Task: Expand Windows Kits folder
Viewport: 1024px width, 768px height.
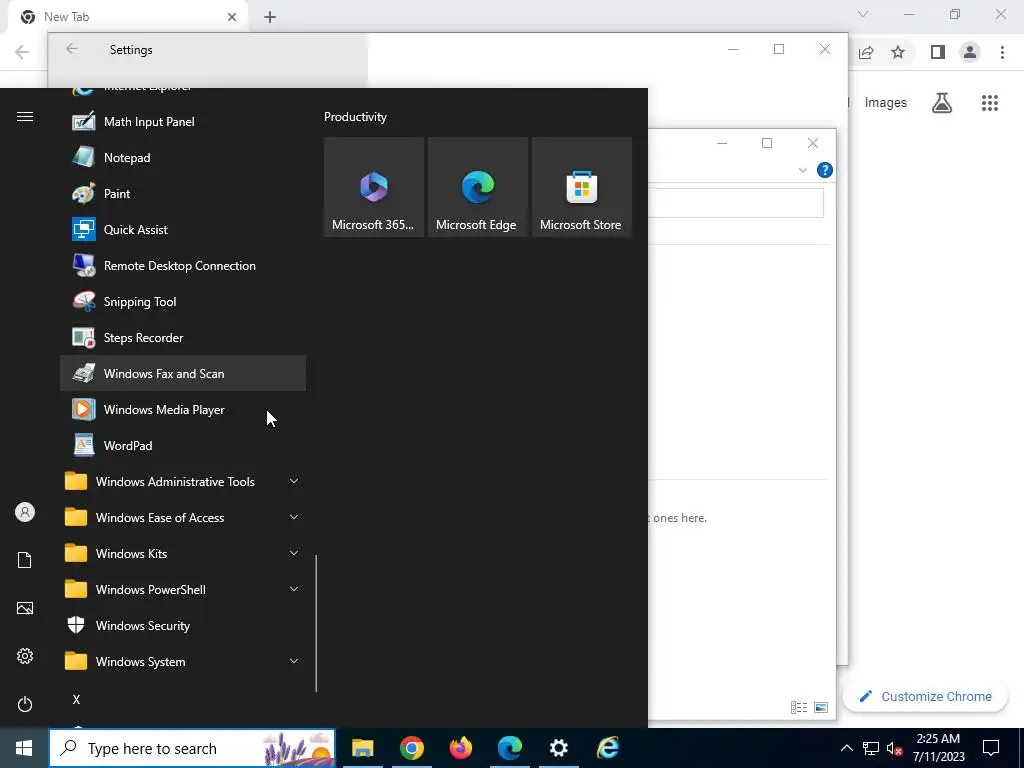Action: click(183, 553)
